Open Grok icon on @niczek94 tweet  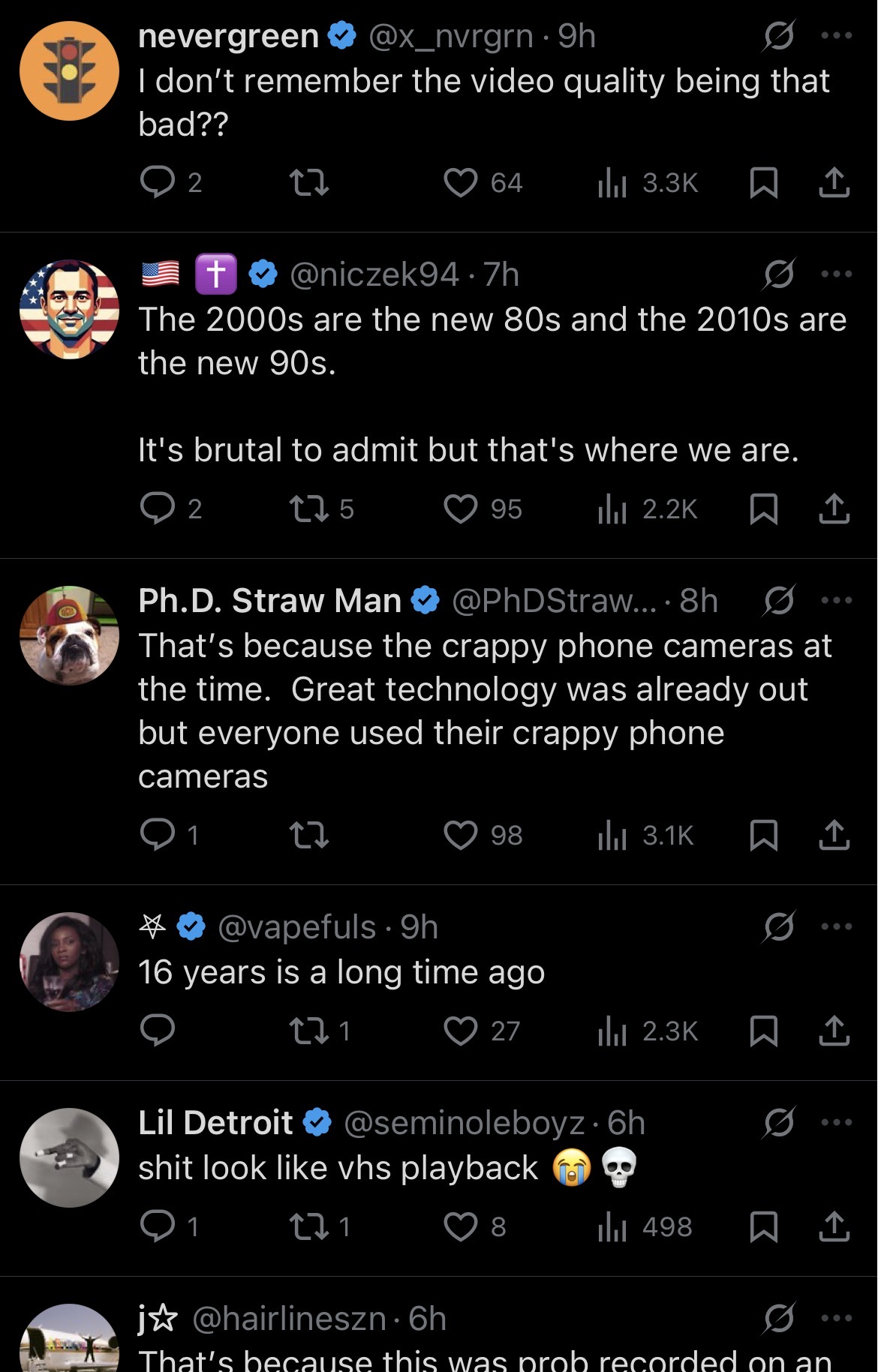click(x=778, y=275)
